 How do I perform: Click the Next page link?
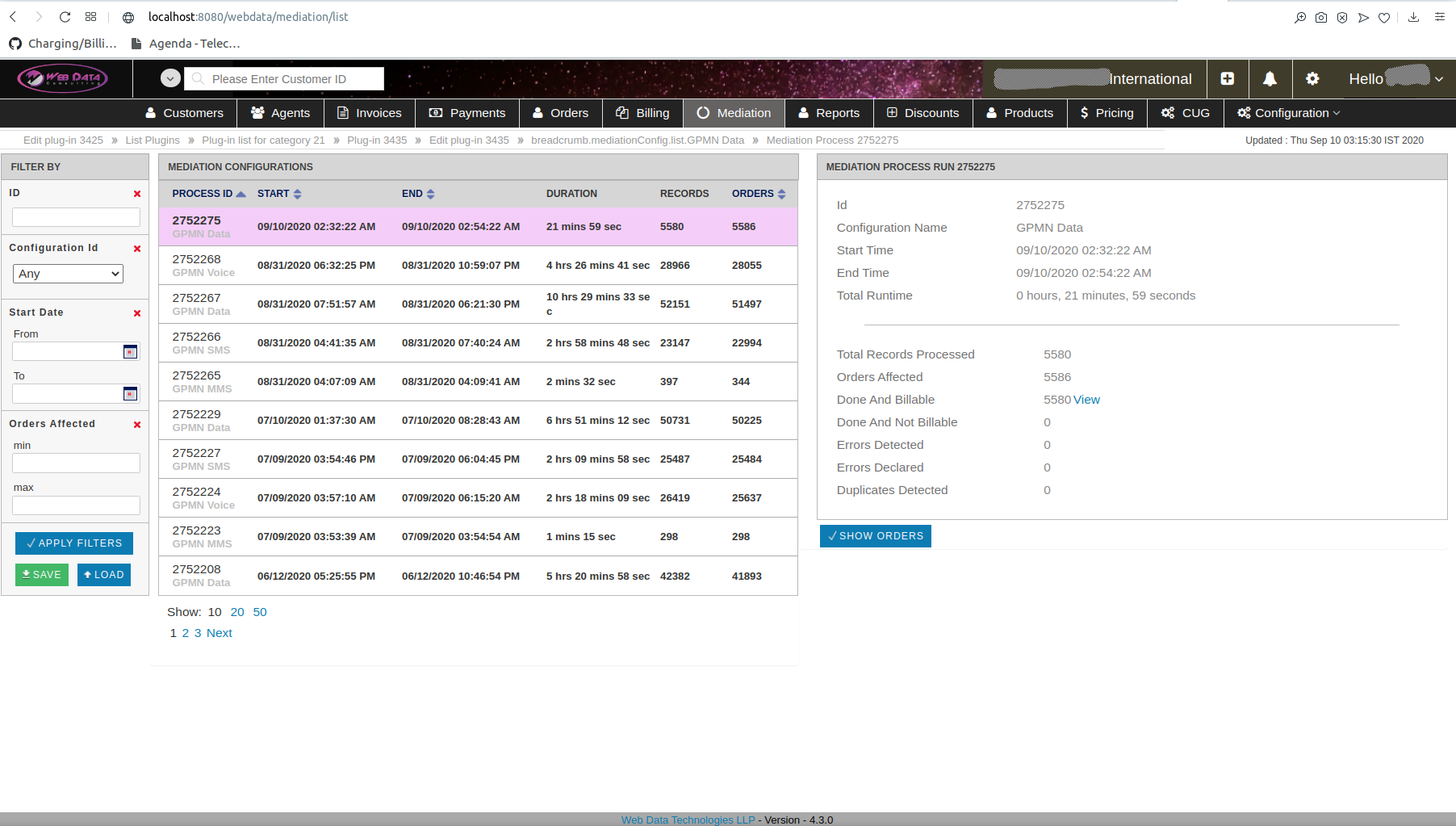click(x=220, y=633)
